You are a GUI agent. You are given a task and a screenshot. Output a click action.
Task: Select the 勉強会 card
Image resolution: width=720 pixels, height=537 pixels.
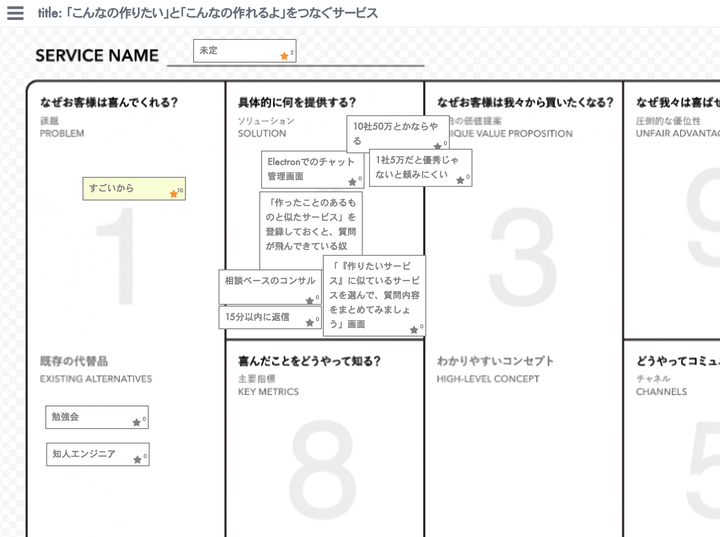click(97, 417)
